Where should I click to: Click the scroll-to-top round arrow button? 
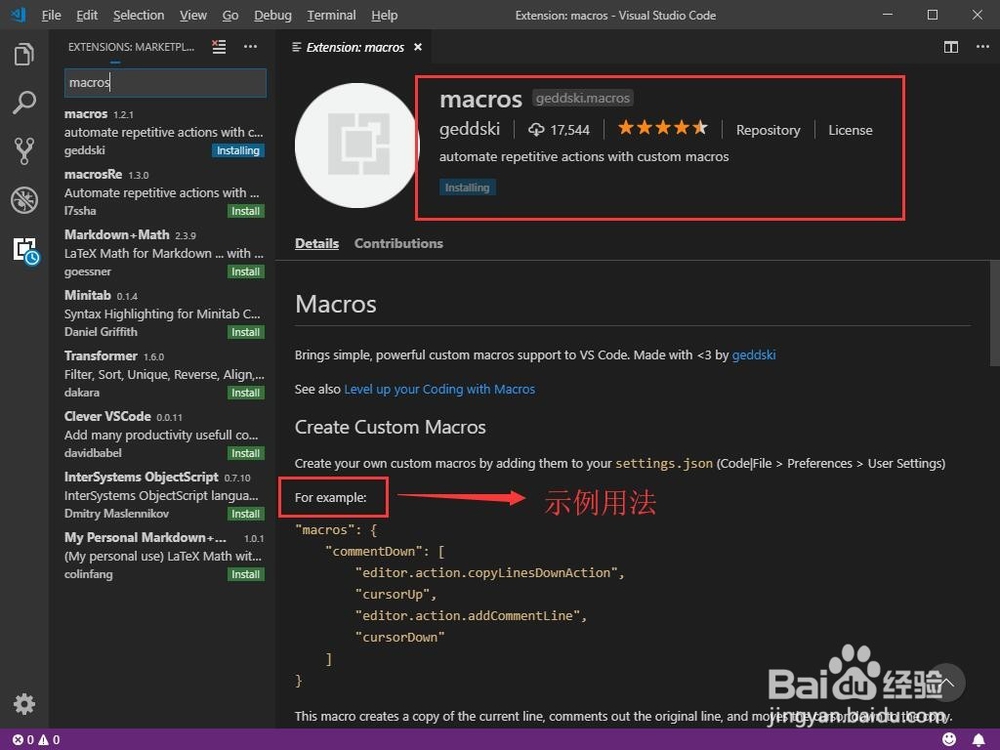tap(946, 682)
